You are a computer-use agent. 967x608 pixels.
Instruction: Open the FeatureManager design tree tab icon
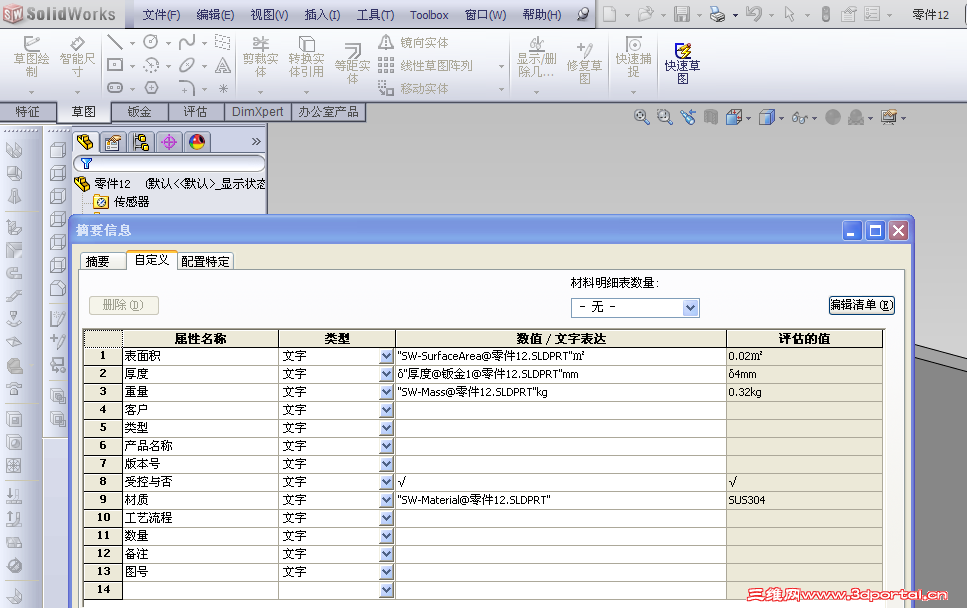85,142
